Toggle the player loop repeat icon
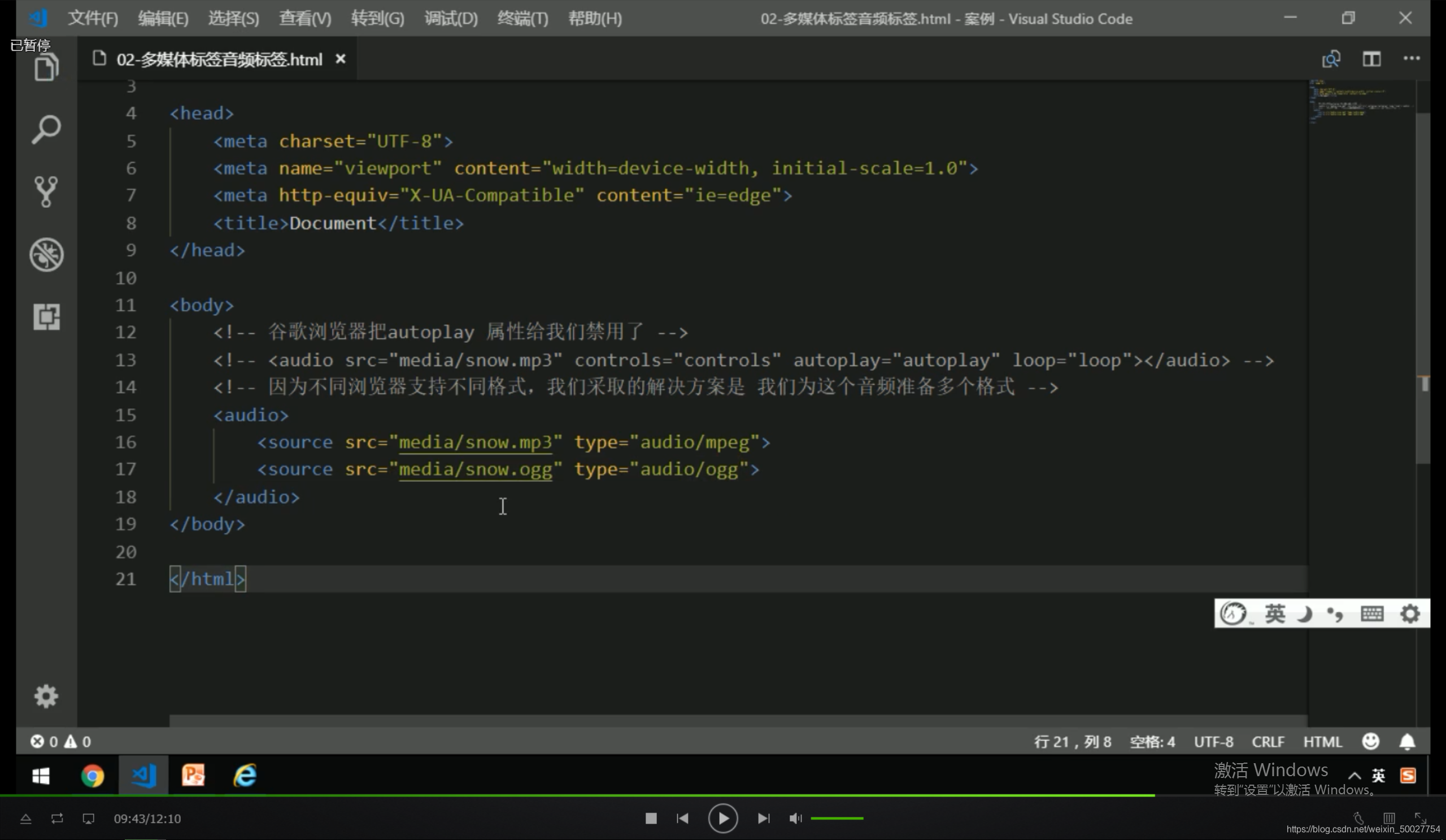 [57, 819]
